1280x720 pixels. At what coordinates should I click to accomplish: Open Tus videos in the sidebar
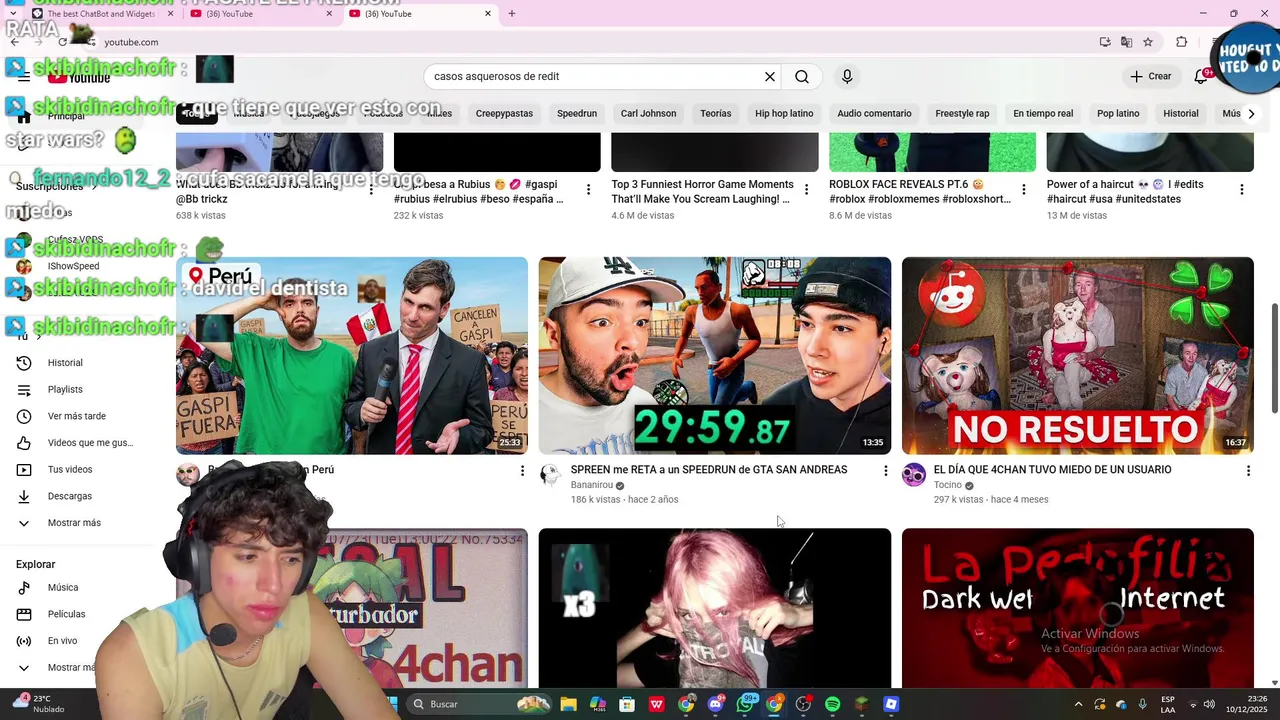[x=70, y=470]
